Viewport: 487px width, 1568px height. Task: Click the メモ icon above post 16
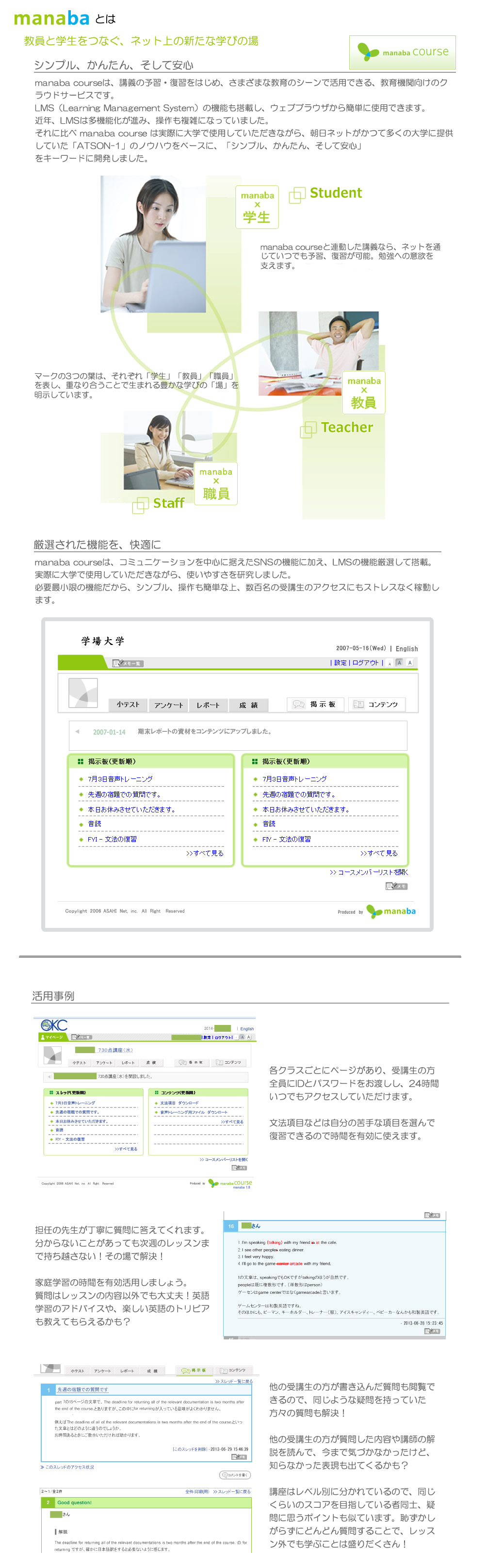point(432,1215)
